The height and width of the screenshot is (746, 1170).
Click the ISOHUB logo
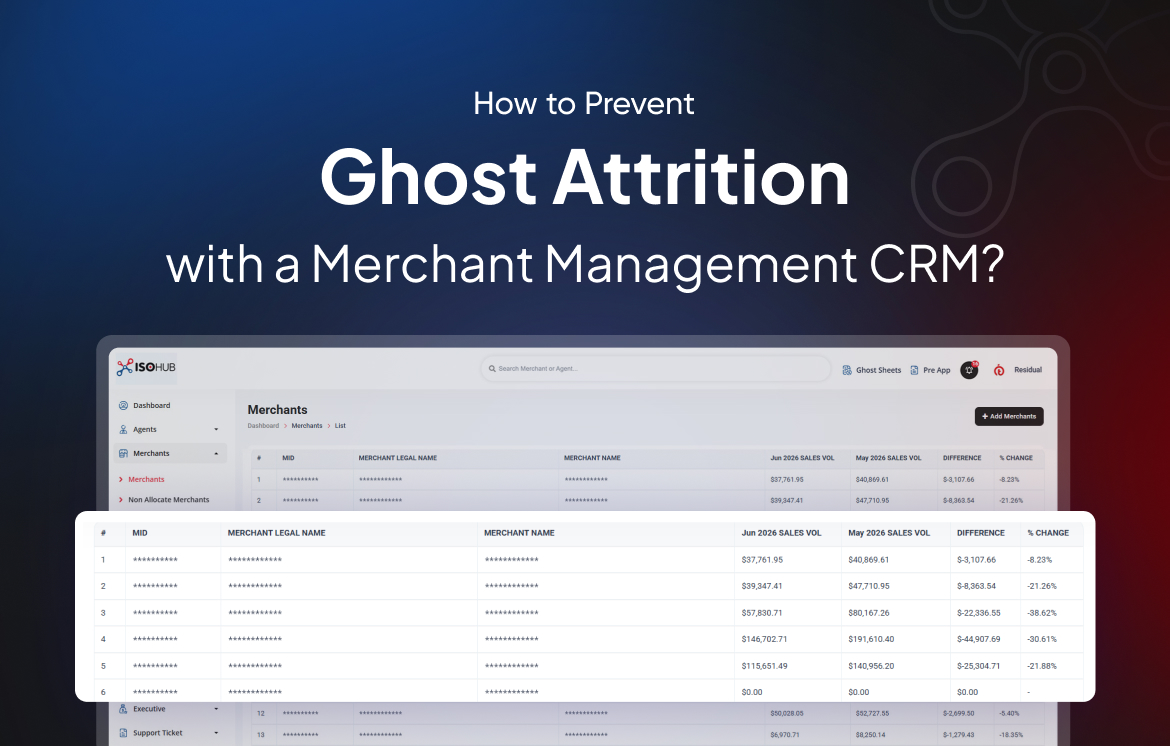coord(146,367)
